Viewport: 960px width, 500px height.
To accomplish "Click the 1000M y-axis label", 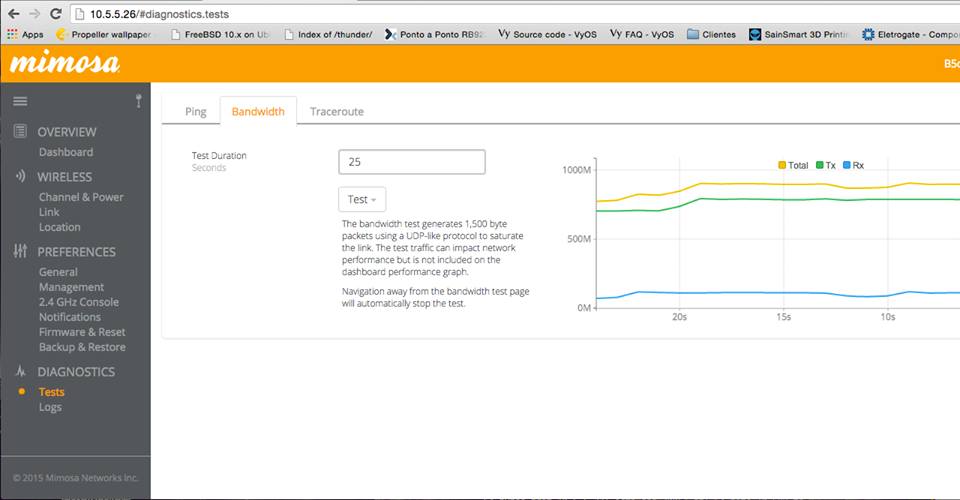I will (x=576, y=170).
